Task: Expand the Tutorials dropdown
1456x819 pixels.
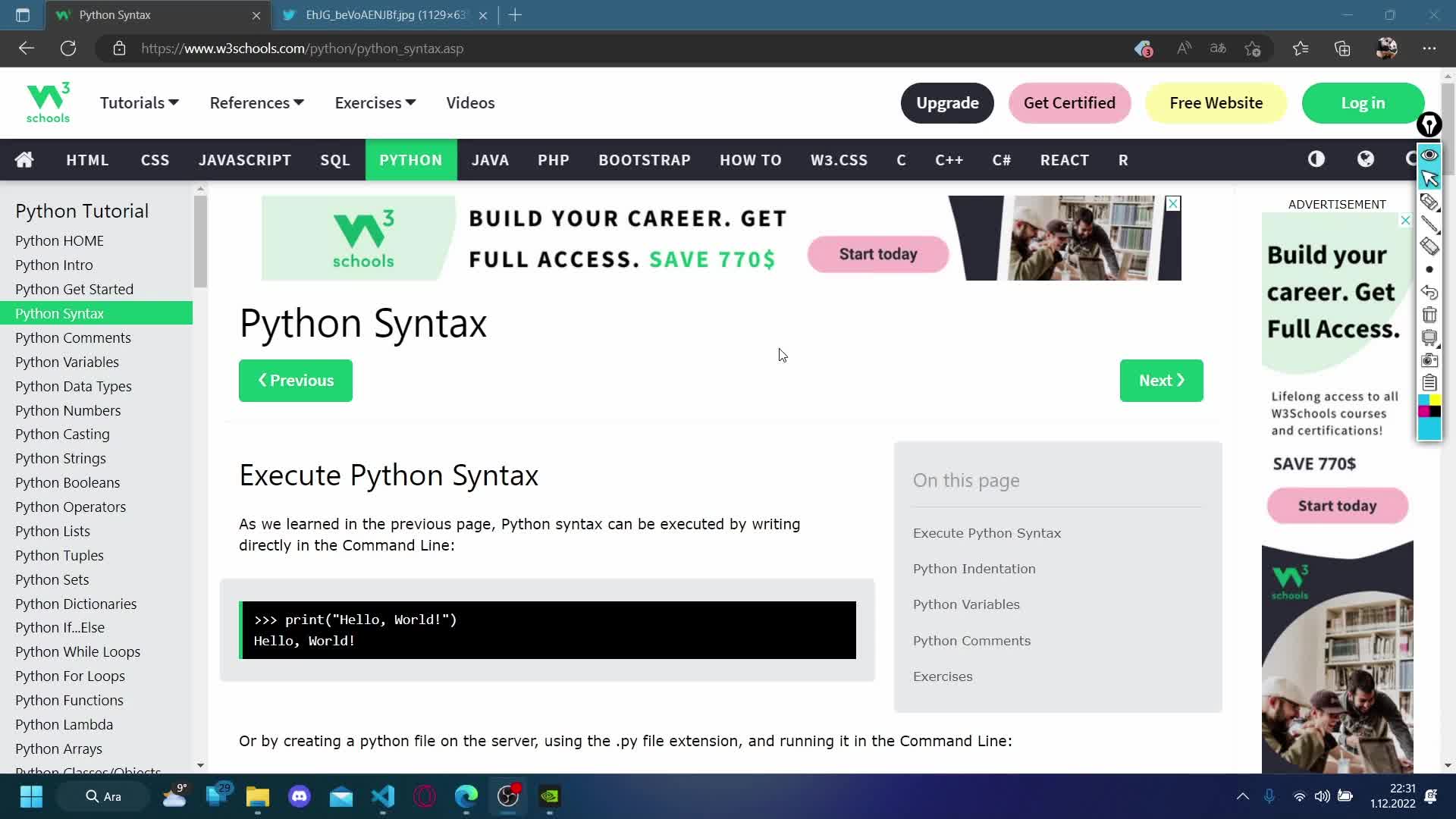Action: point(140,102)
